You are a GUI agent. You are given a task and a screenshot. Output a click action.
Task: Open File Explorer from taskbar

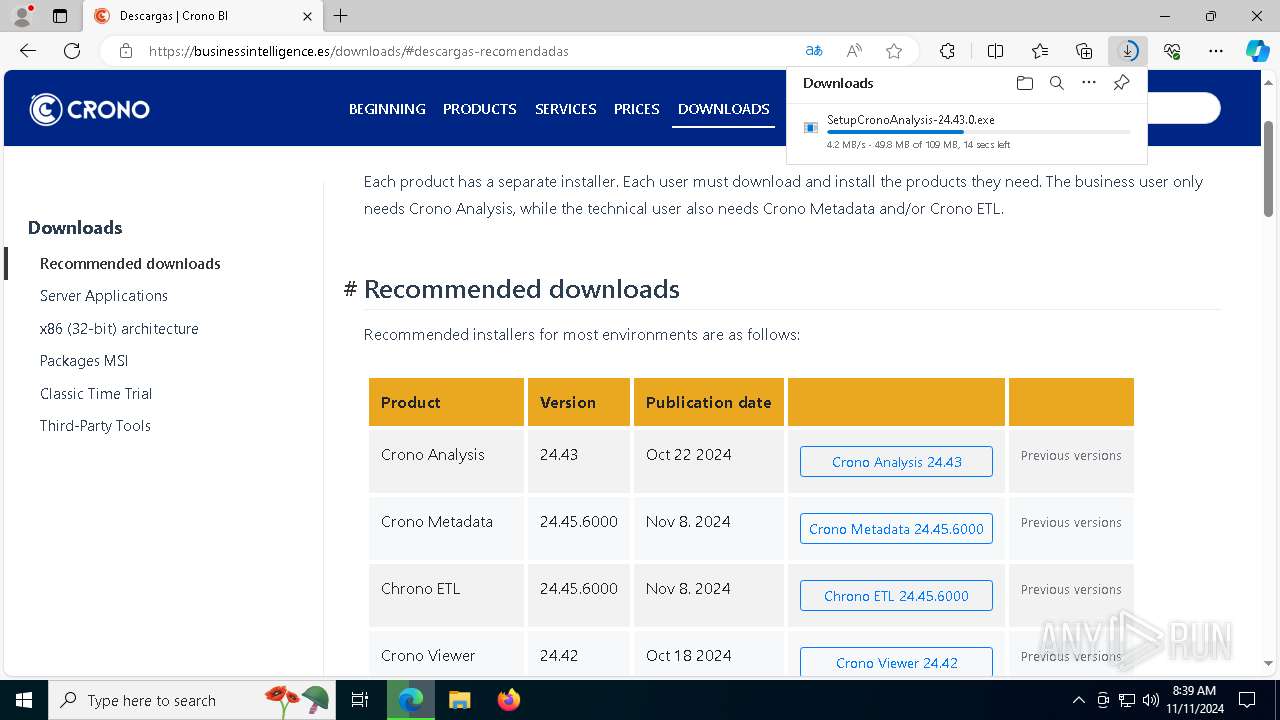coord(459,700)
